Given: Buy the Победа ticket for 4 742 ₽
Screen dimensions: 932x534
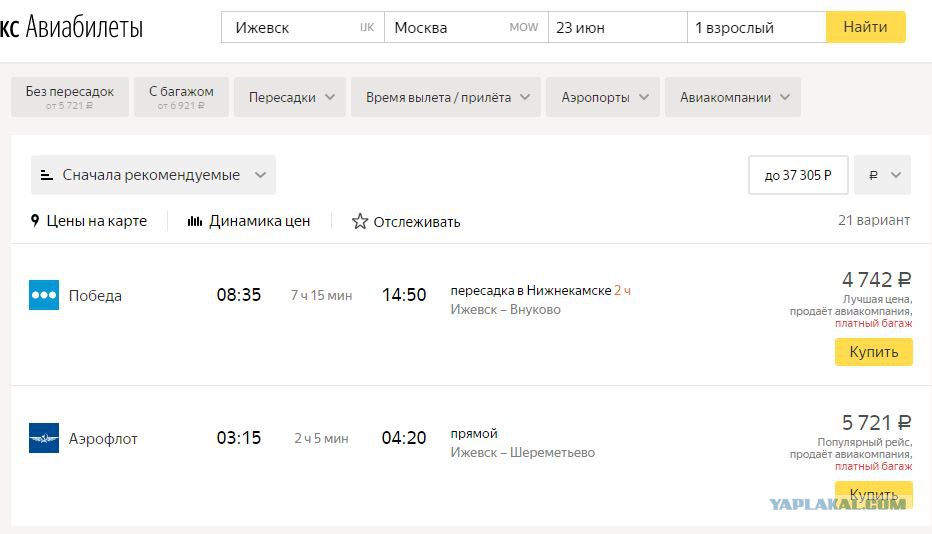Looking at the screenshot, I should click(874, 351).
